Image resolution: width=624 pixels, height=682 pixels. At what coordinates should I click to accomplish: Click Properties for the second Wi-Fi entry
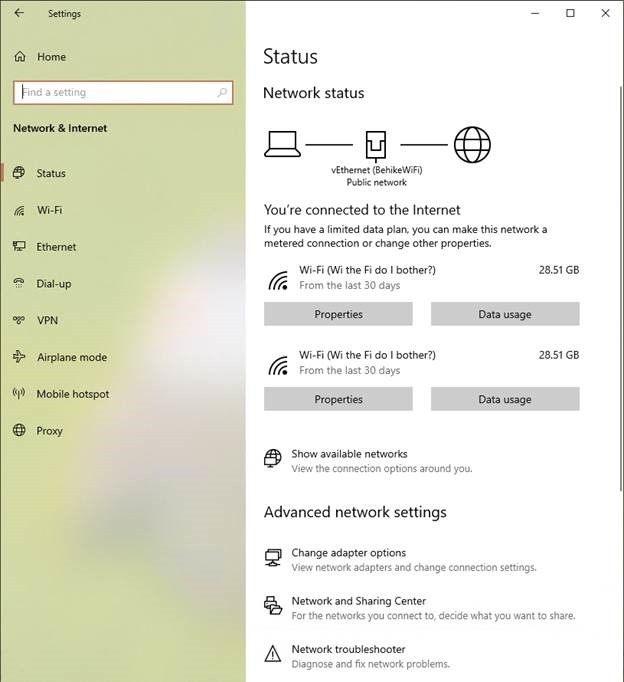(x=338, y=399)
